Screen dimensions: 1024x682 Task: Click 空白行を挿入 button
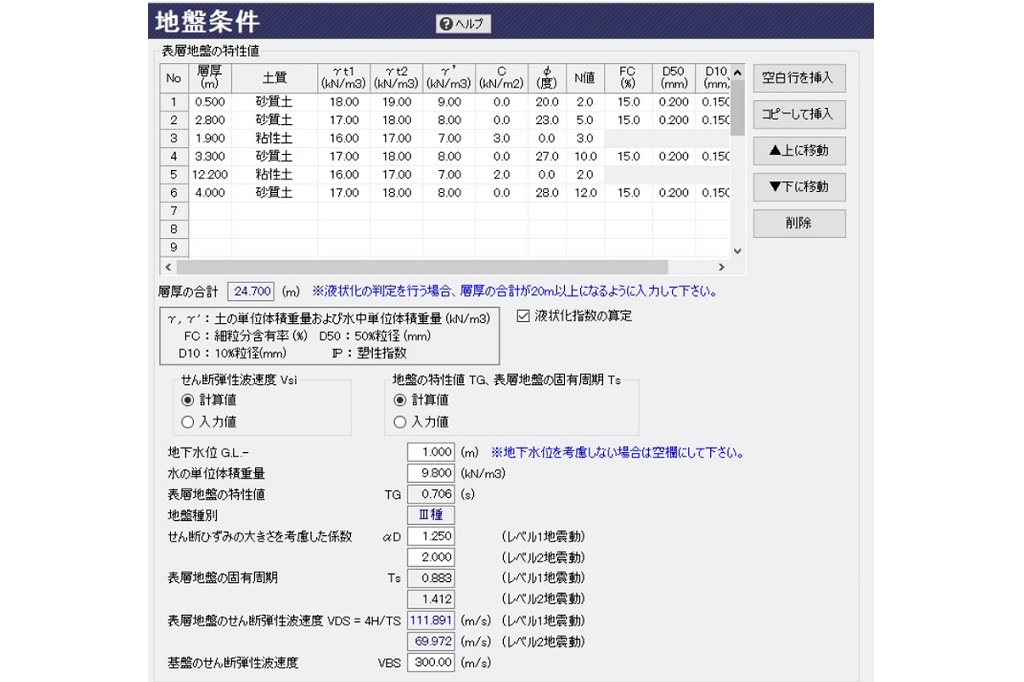click(x=799, y=78)
